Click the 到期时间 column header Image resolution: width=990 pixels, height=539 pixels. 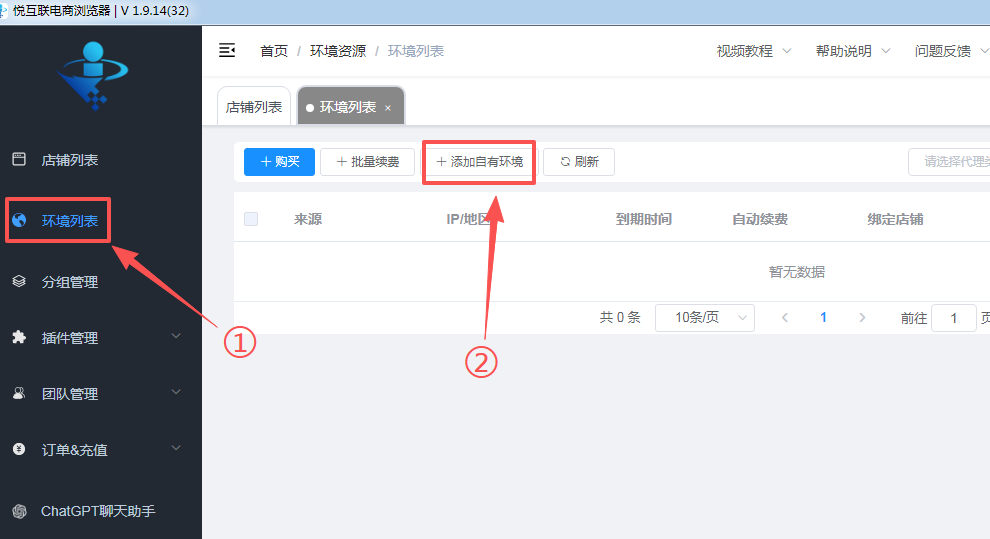(x=643, y=219)
